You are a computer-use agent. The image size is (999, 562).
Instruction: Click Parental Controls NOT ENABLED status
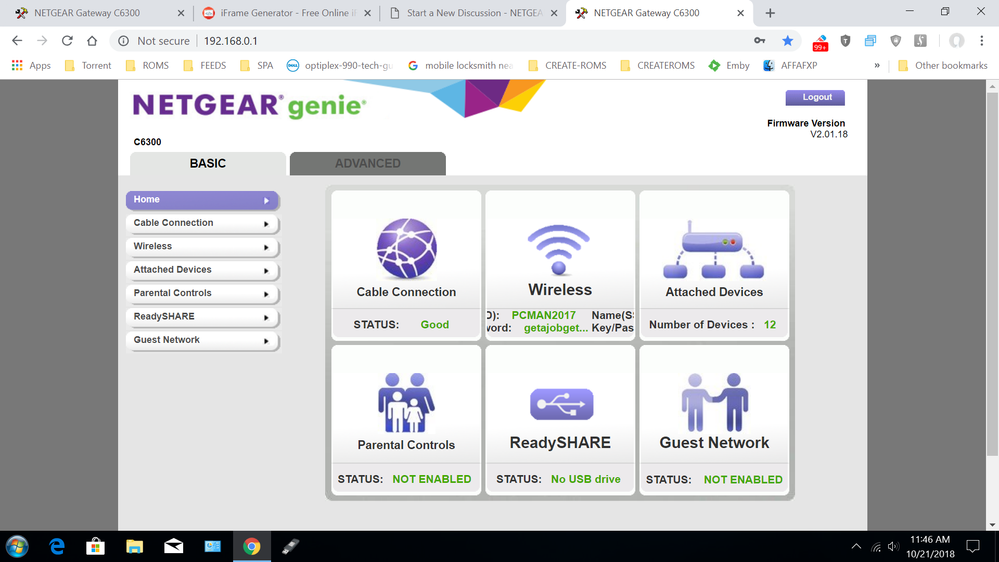[x=432, y=479]
